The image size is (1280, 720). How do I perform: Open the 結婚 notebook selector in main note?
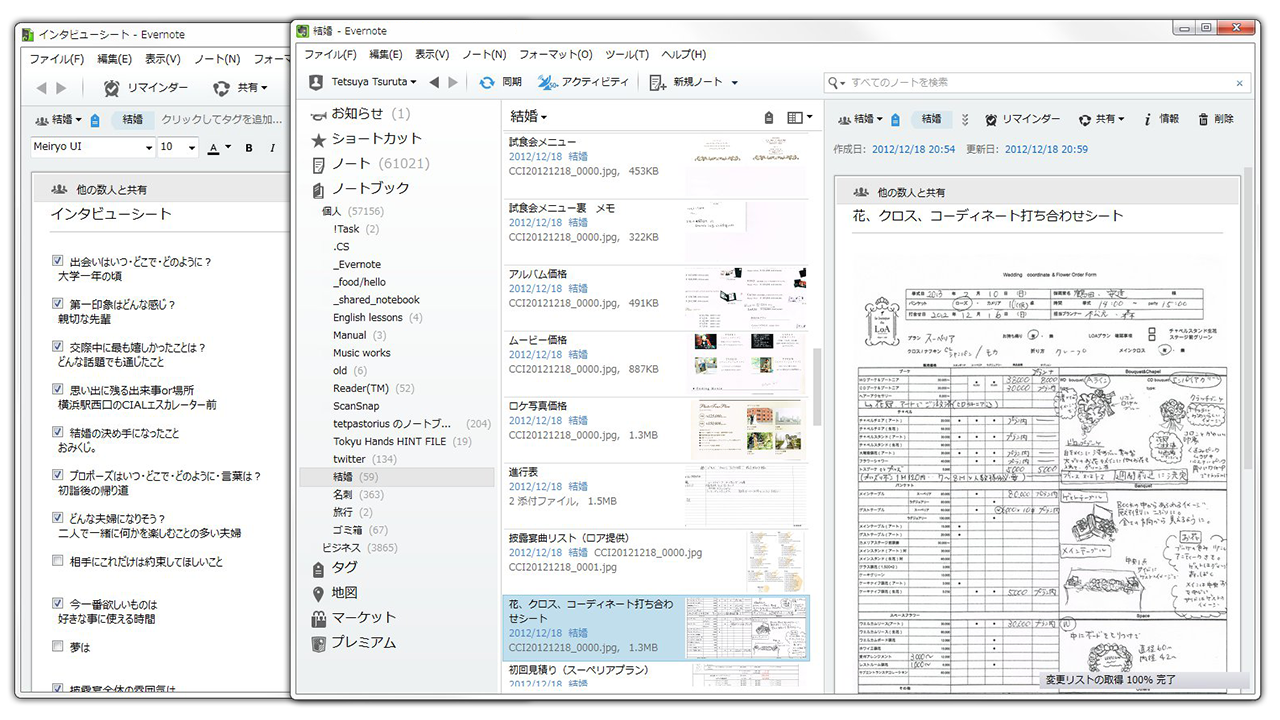click(859, 119)
